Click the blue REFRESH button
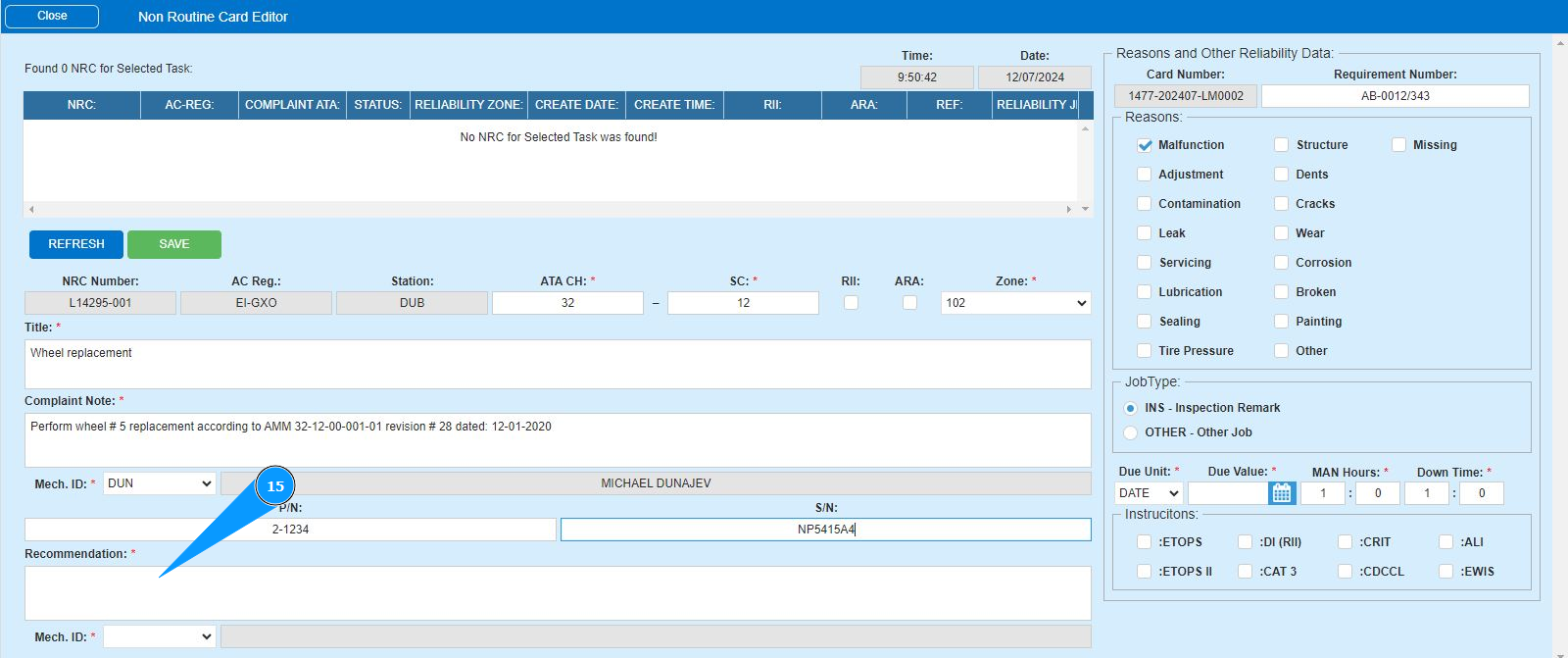1568x658 pixels. pyautogui.click(x=76, y=244)
